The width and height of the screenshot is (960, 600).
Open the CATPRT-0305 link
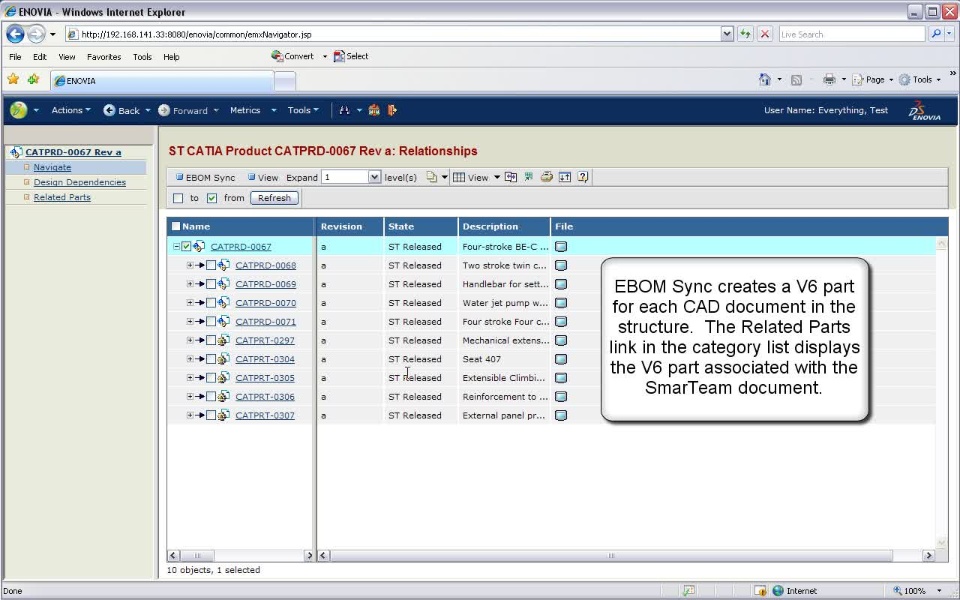[265, 378]
